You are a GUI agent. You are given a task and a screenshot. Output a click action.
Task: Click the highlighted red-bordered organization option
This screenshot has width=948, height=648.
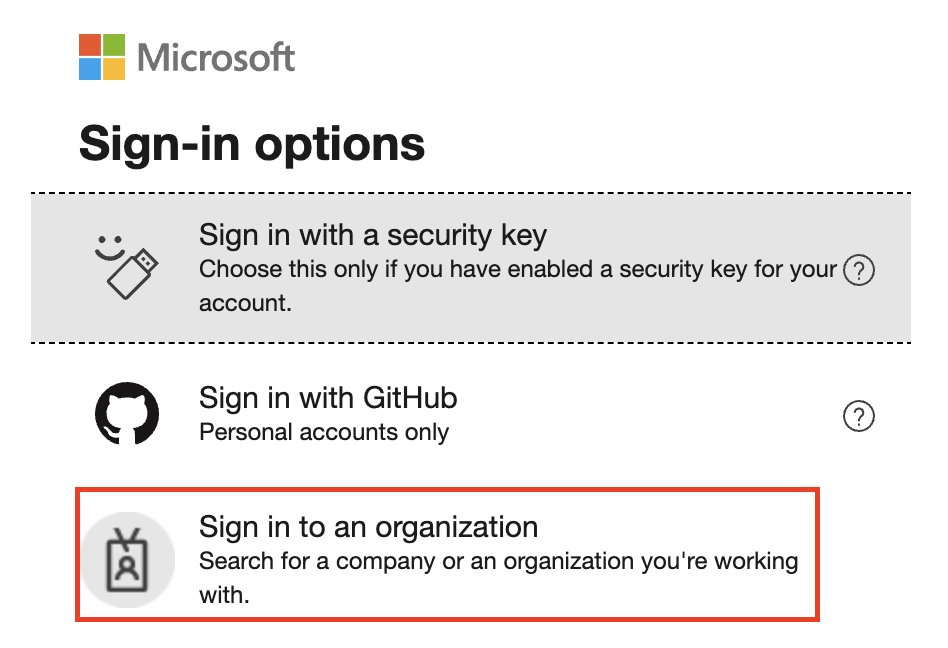click(x=447, y=555)
